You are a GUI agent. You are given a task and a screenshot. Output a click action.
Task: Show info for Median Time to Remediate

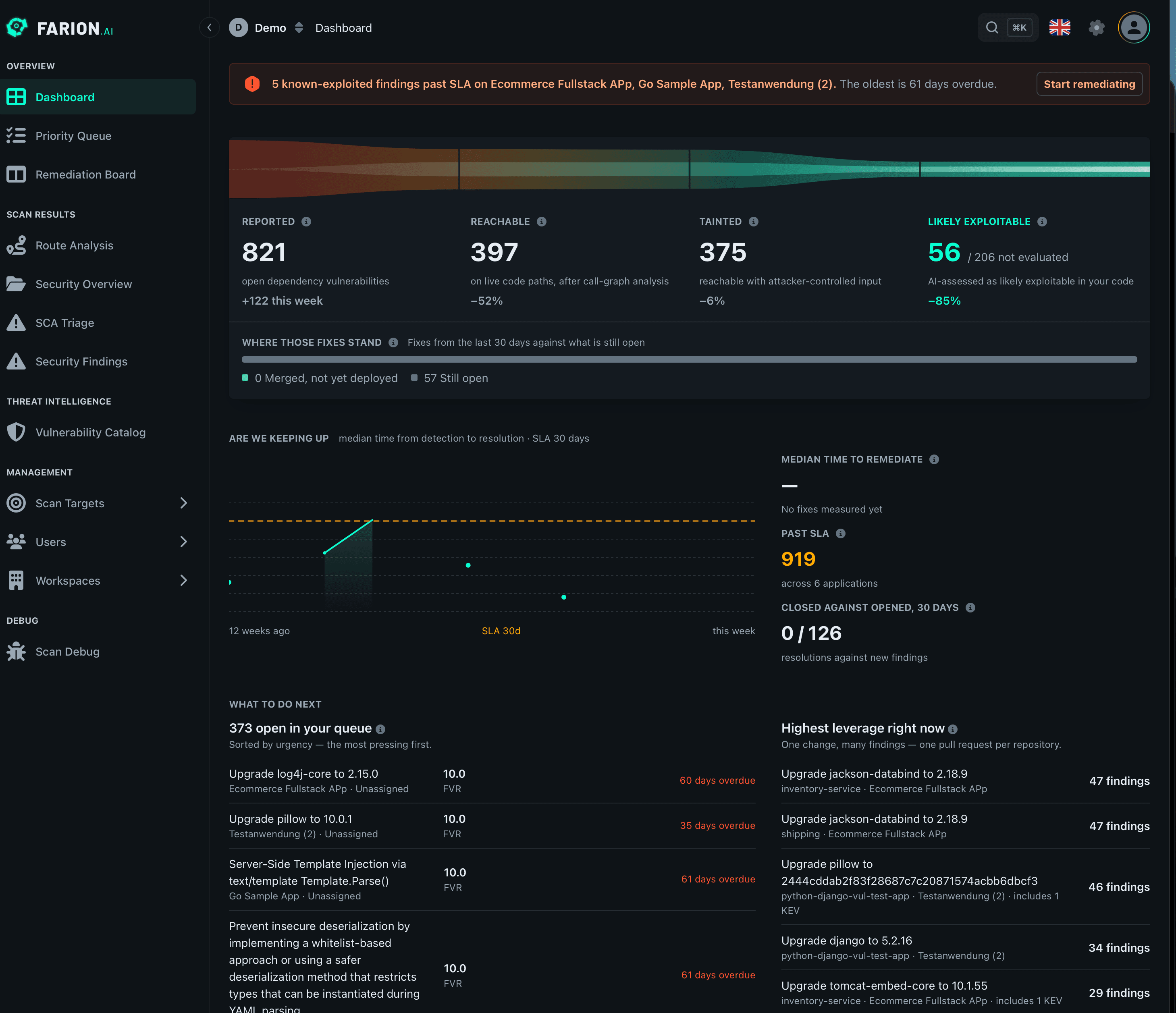[x=934, y=459]
